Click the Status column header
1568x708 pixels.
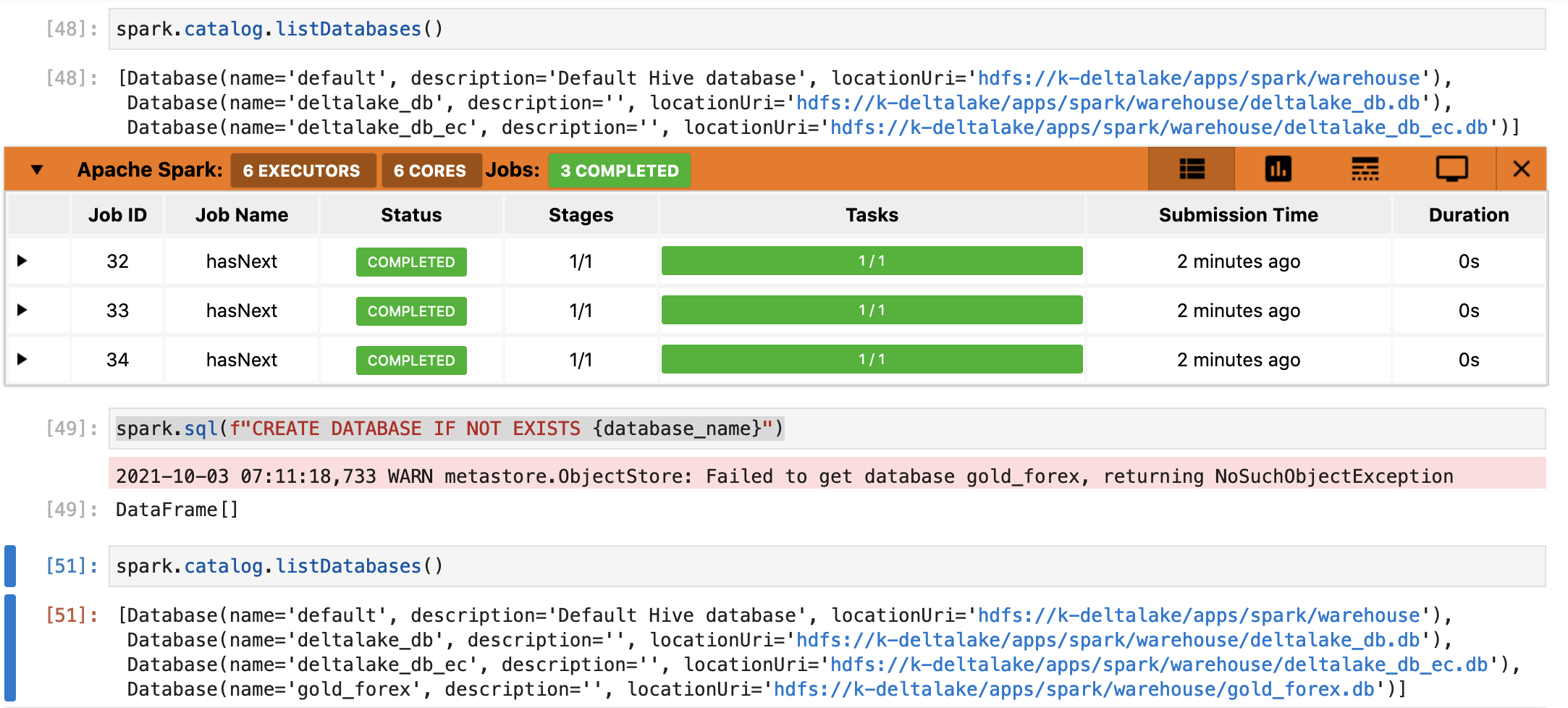click(x=411, y=215)
